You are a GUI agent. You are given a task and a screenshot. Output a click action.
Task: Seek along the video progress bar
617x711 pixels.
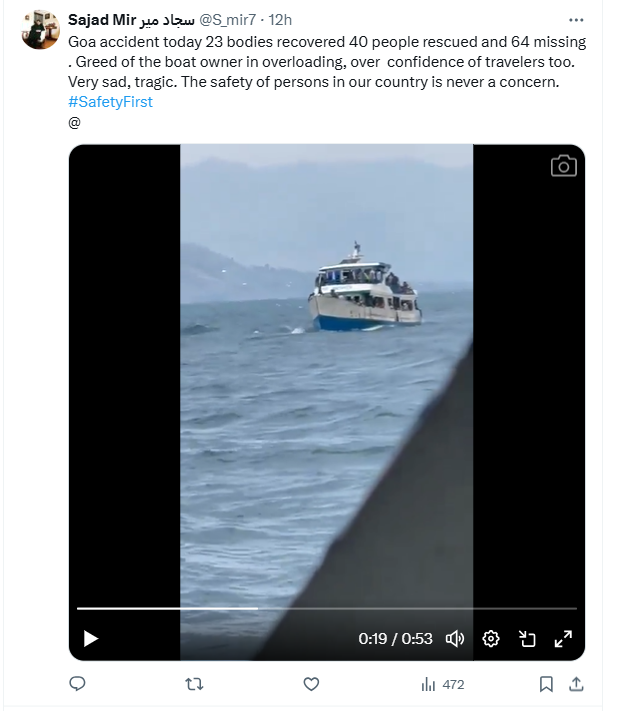pos(326,609)
